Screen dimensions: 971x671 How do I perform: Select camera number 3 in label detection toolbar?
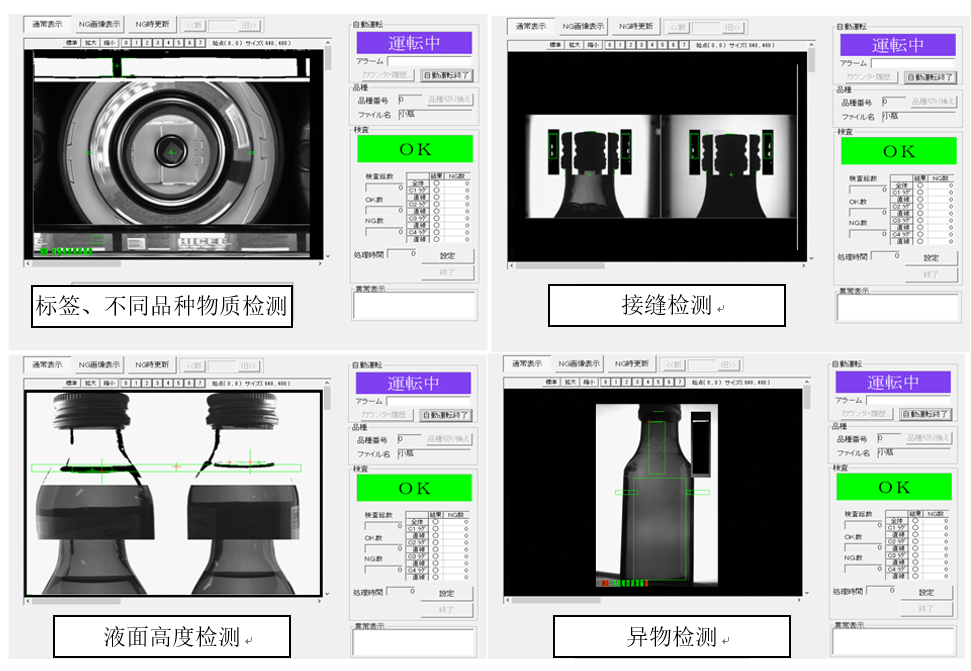pyautogui.click(x=158, y=43)
